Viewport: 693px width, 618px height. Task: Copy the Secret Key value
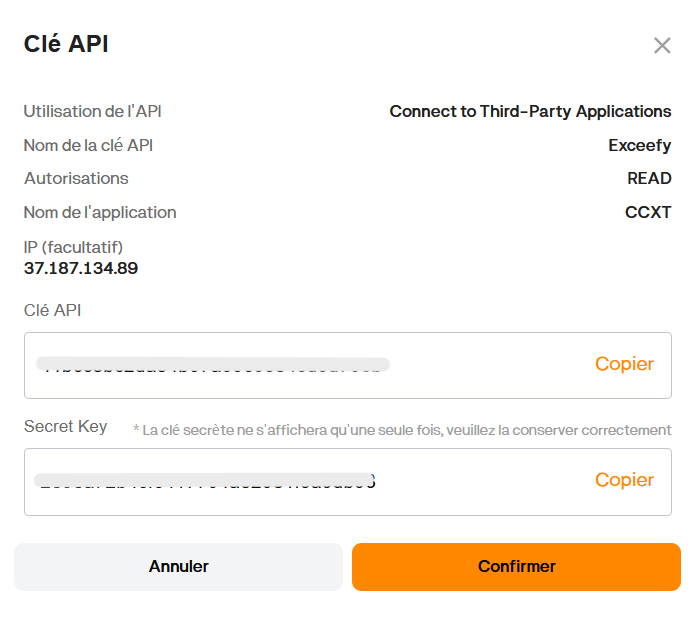[624, 480]
